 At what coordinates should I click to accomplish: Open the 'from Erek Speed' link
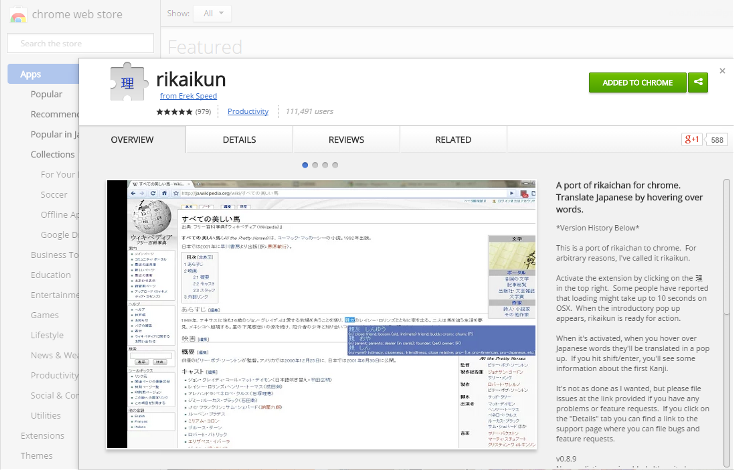(x=188, y=96)
